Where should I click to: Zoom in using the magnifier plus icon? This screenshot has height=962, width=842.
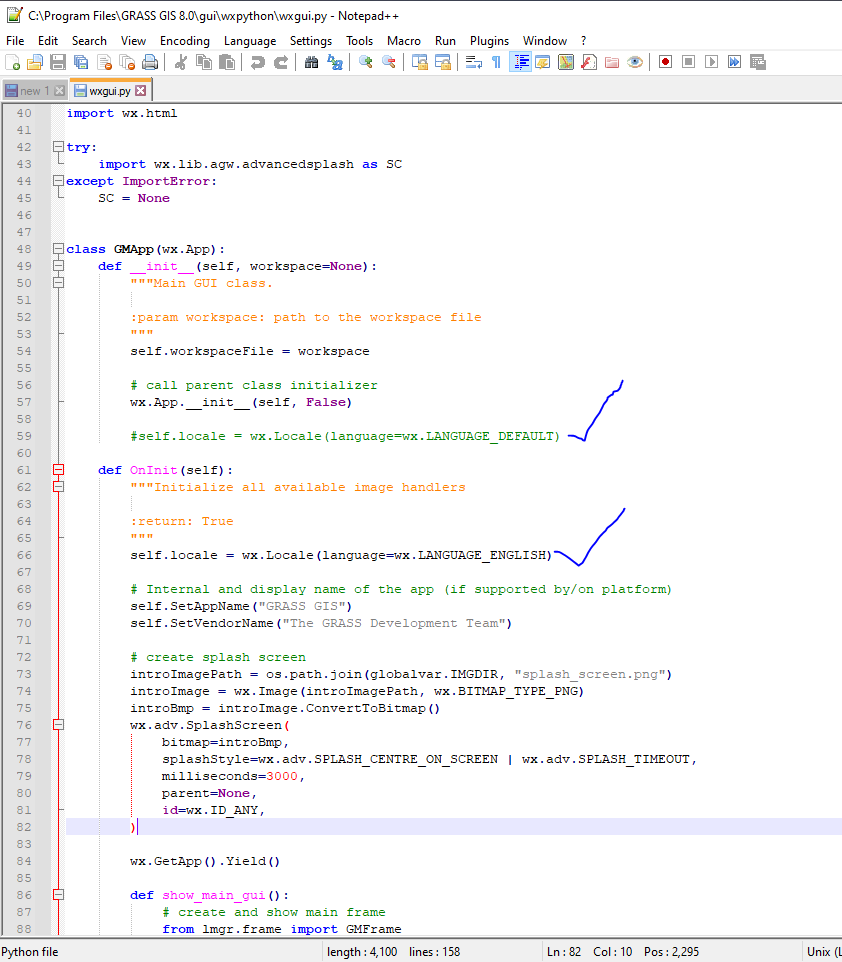366,62
